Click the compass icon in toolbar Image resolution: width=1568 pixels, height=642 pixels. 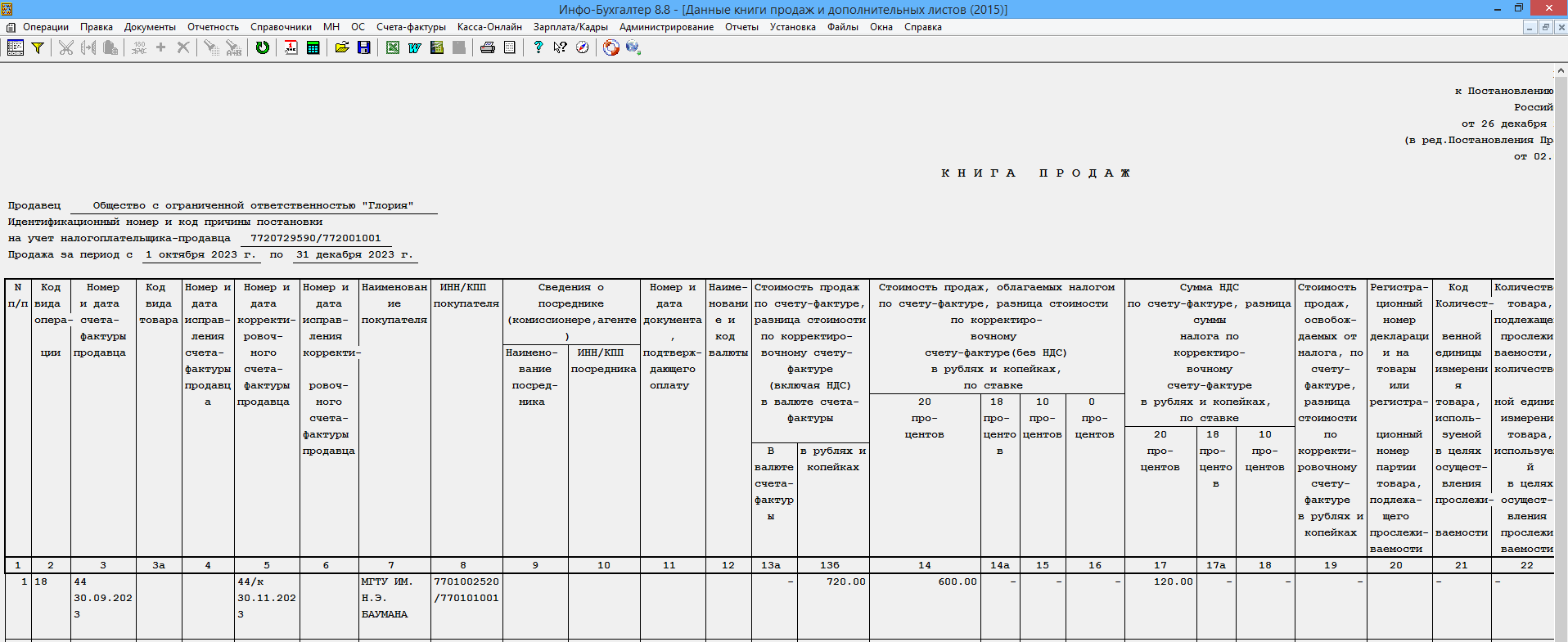click(x=582, y=47)
